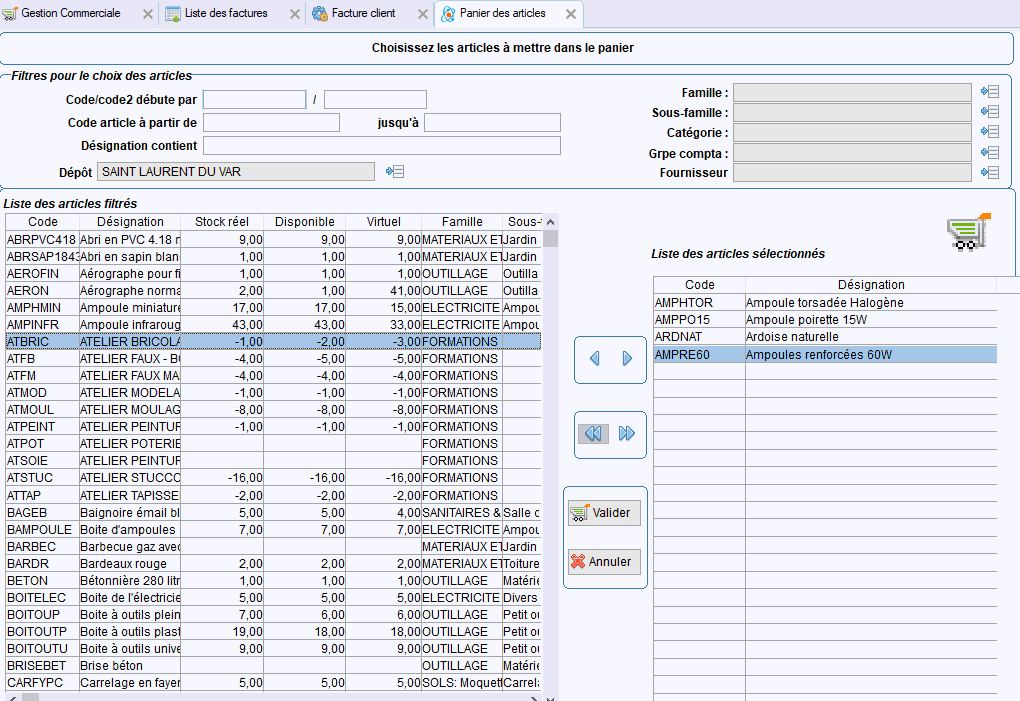The image size is (1020, 701).
Task: Click the shopping cart icon
Action: (967, 232)
